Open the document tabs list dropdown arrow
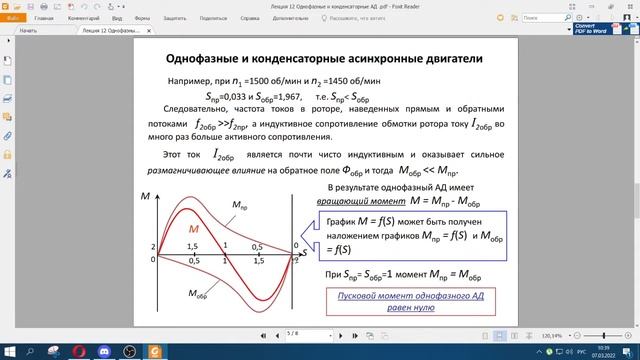The height and width of the screenshot is (360, 640). tap(569, 30)
